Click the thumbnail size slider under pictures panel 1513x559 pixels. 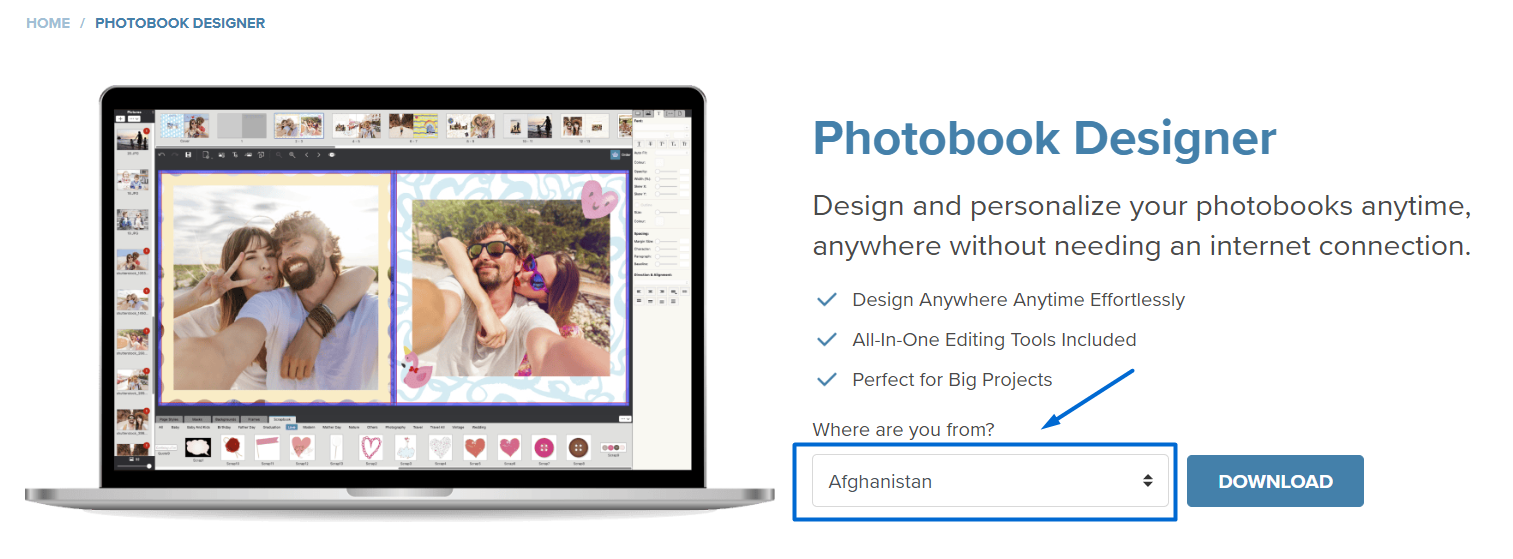133,466
